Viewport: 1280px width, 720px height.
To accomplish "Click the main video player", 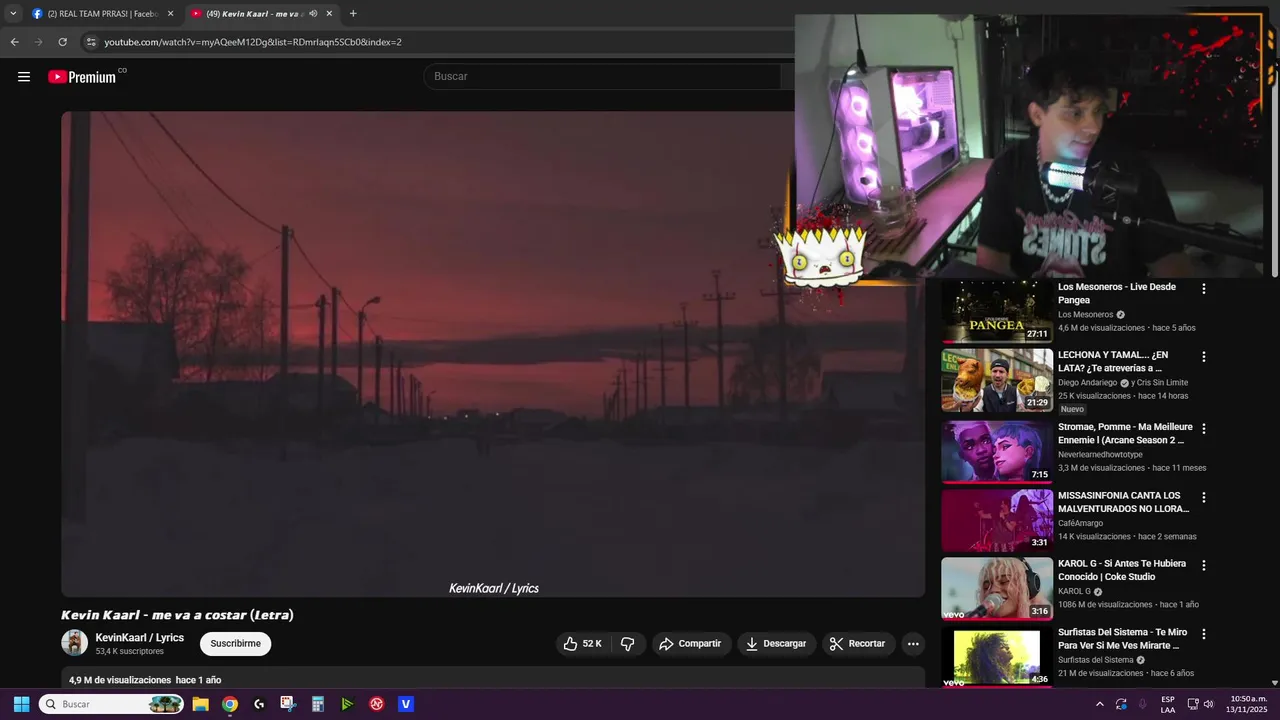I will tap(493, 354).
